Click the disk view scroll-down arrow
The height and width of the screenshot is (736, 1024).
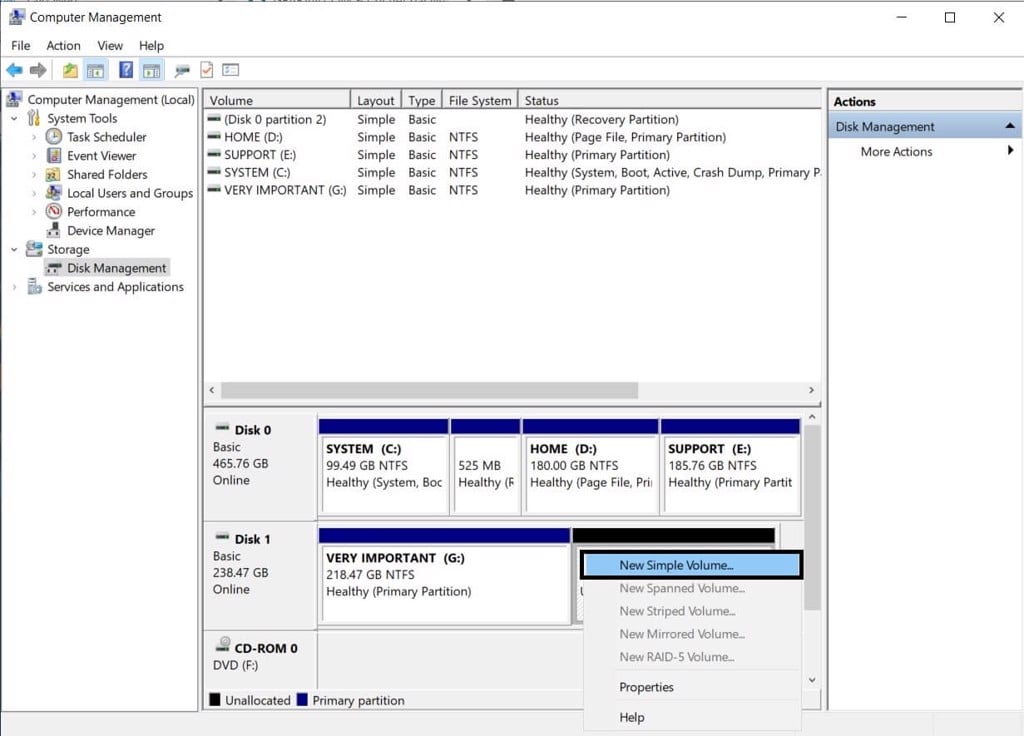click(812, 680)
